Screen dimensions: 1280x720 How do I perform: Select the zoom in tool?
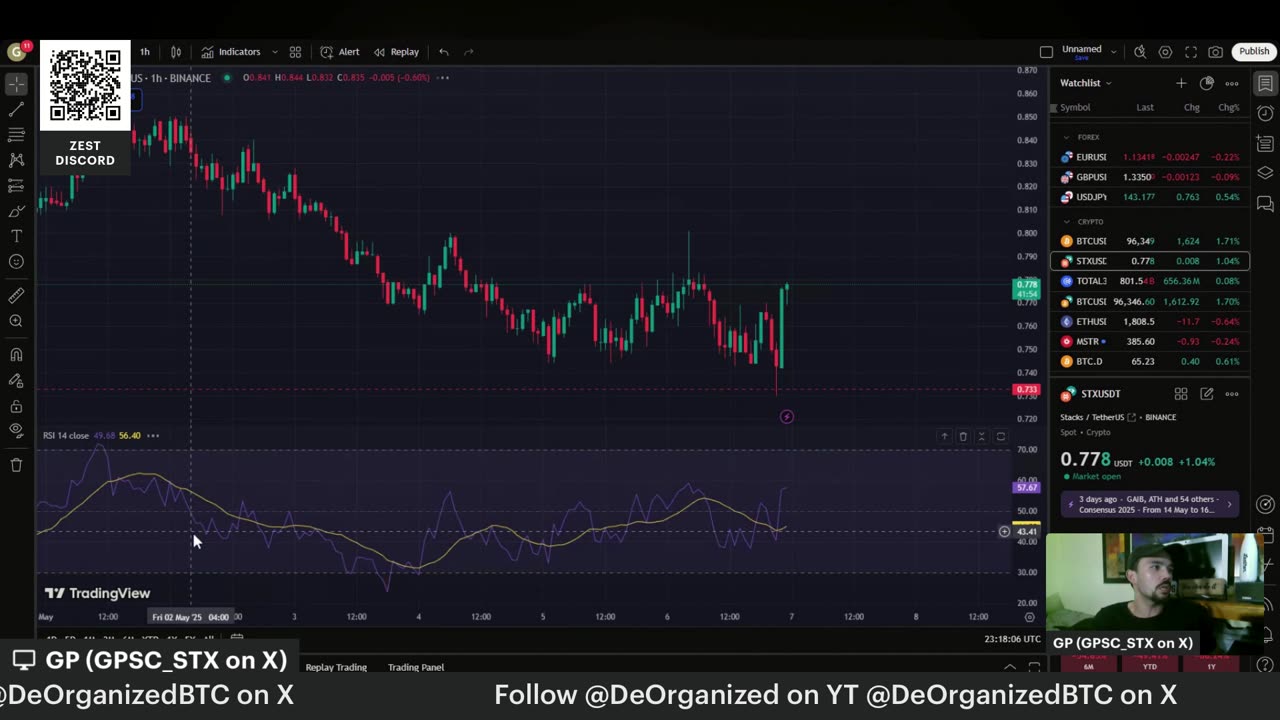click(16, 321)
